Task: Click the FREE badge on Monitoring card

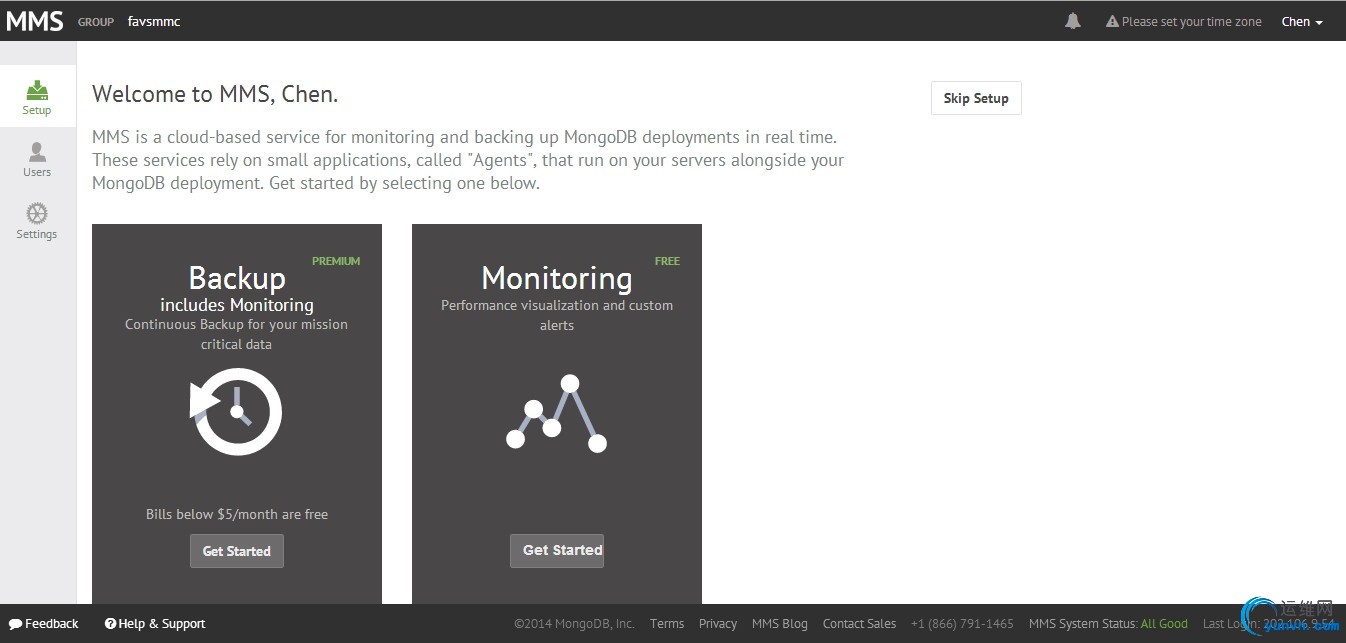Action: coord(667,261)
